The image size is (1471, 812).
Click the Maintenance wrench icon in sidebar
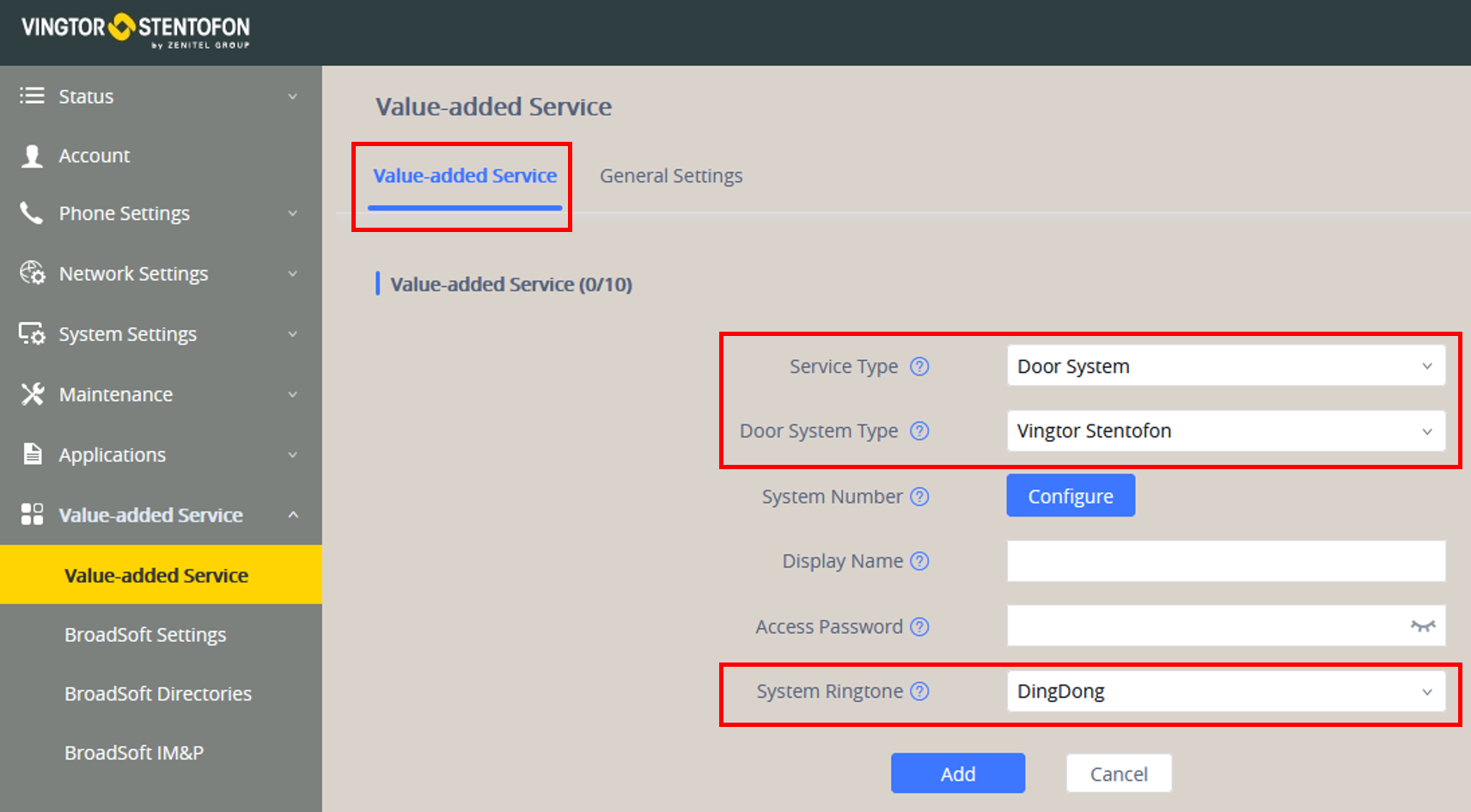click(x=33, y=394)
